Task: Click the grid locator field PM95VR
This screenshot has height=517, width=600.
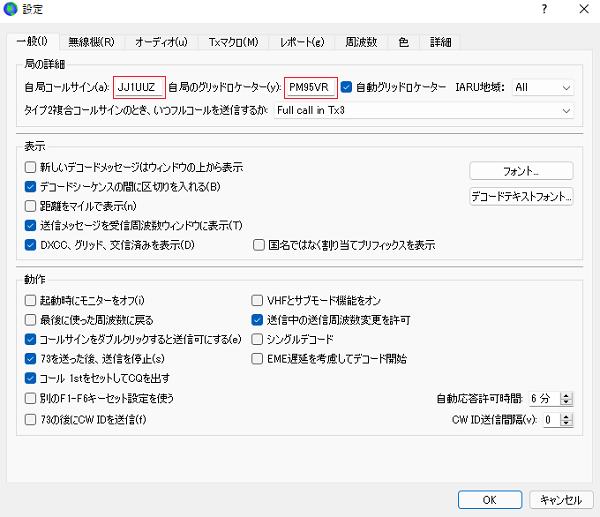Action: [x=310, y=87]
